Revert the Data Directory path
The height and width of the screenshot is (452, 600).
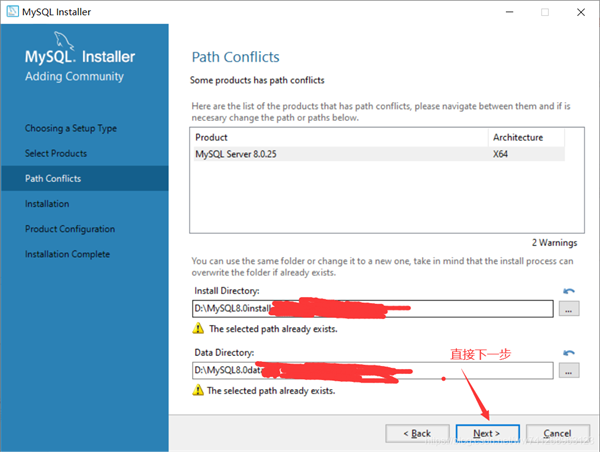pyautogui.click(x=569, y=353)
